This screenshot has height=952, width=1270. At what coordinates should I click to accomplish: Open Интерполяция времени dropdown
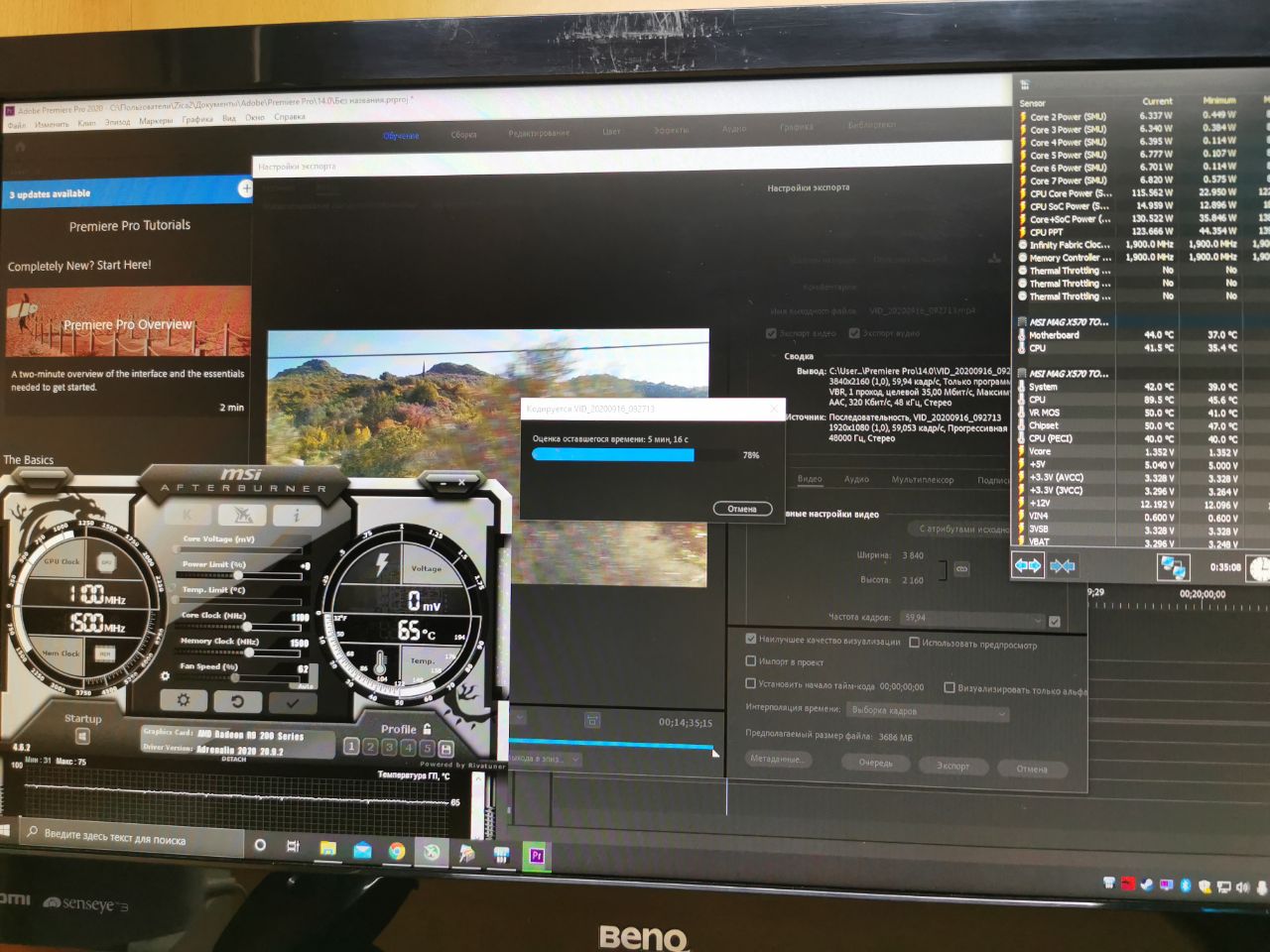coord(928,711)
